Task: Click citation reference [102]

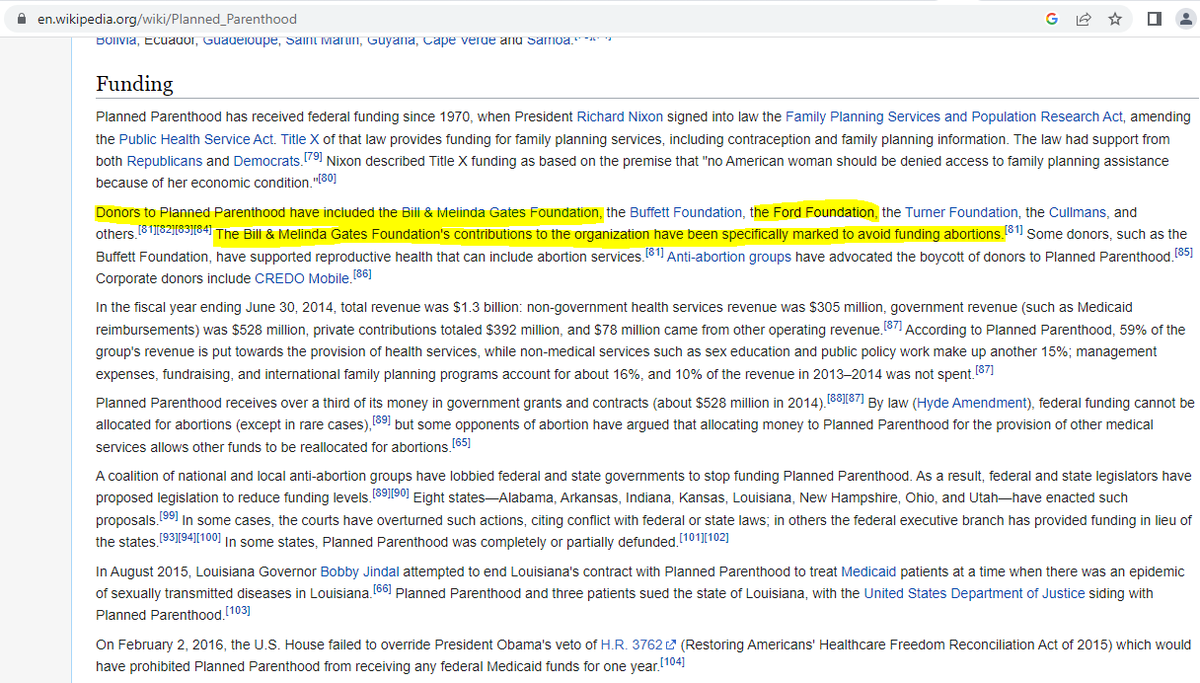Action: [x=716, y=537]
